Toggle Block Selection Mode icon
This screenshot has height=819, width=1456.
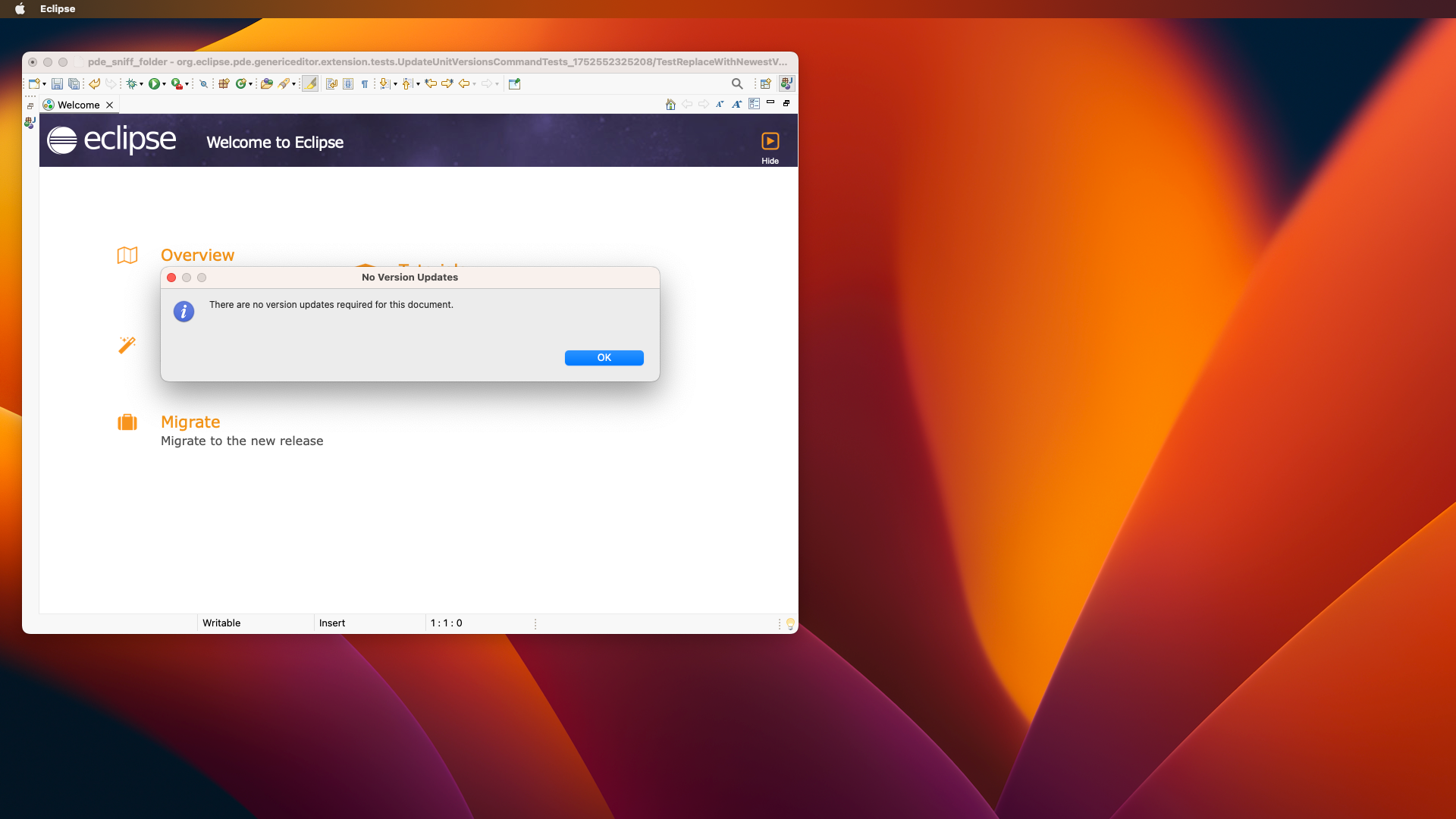(x=348, y=83)
